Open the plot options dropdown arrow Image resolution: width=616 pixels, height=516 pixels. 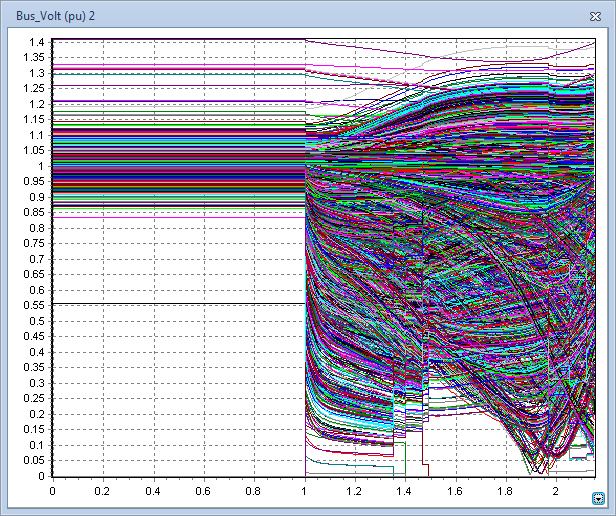598,499
